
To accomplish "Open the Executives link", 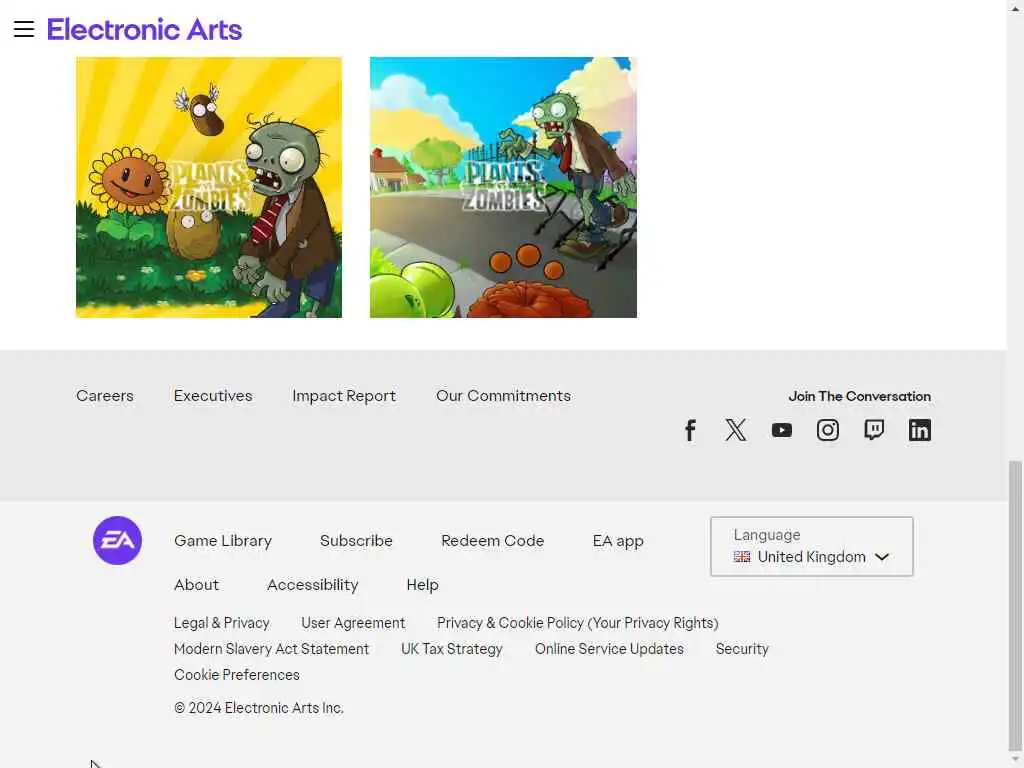I will [213, 396].
